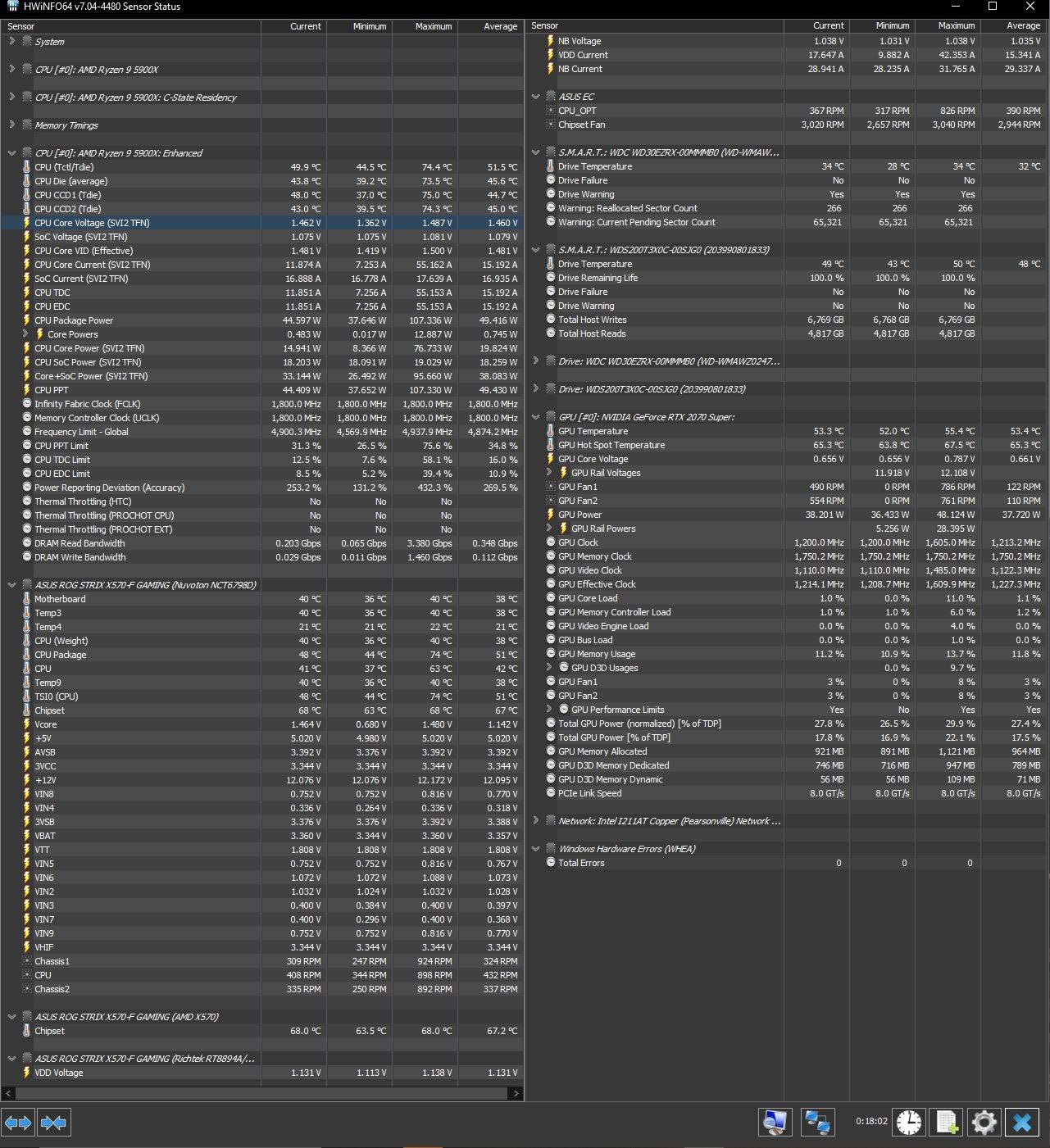Select the CPU Core Voltage (SVI2 TFN) row

coord(262,223)
